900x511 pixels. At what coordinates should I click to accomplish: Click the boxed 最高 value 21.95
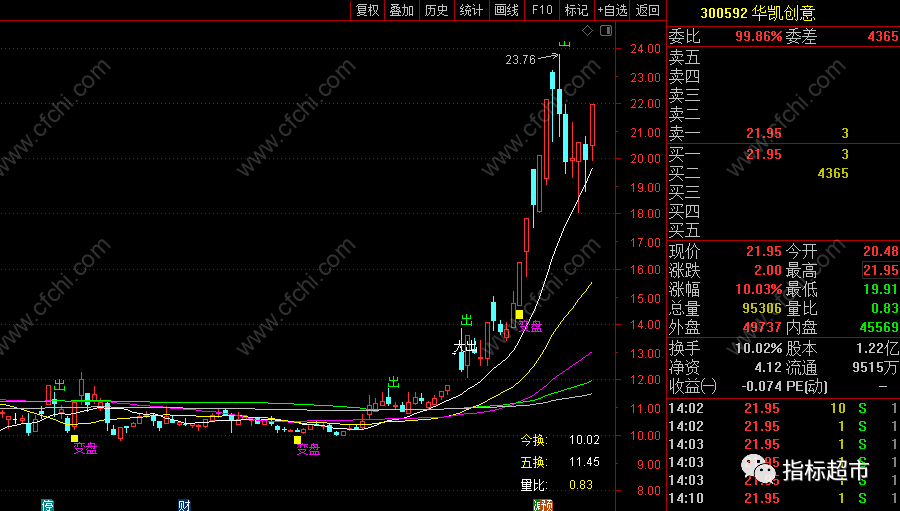881,270
